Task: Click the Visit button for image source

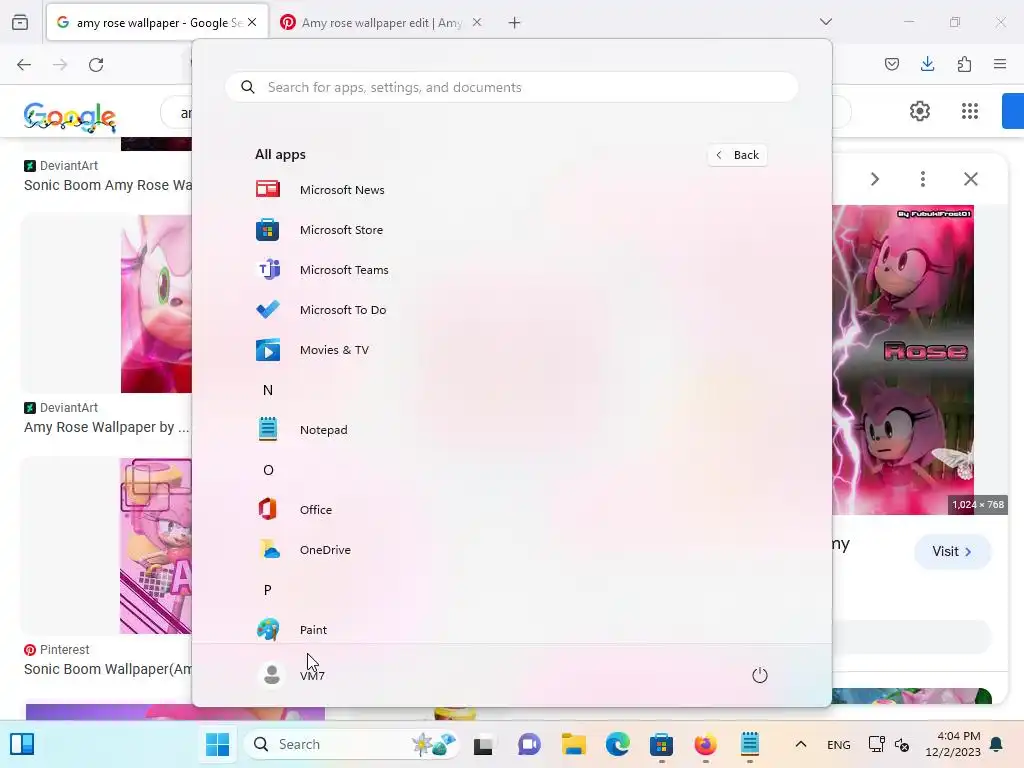Action: click(952, 551)
